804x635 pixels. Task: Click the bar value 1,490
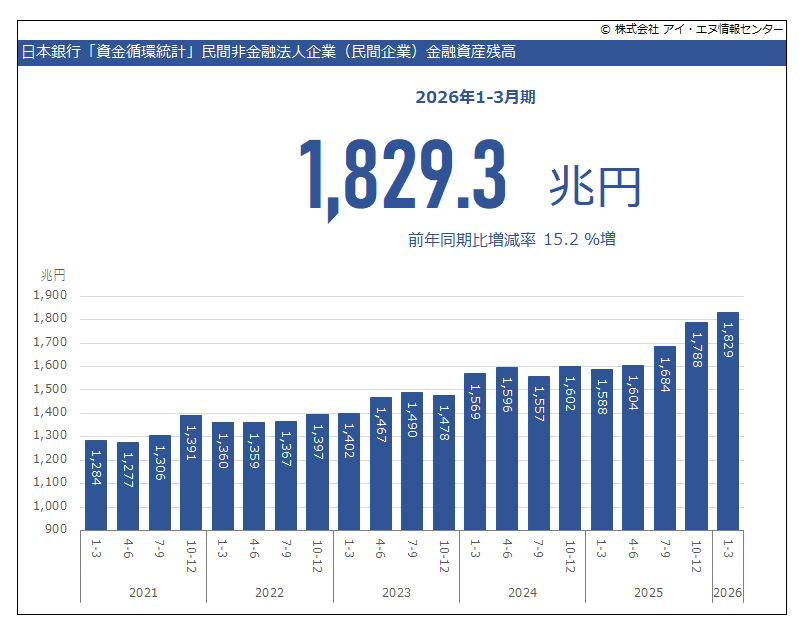point(412,420)
